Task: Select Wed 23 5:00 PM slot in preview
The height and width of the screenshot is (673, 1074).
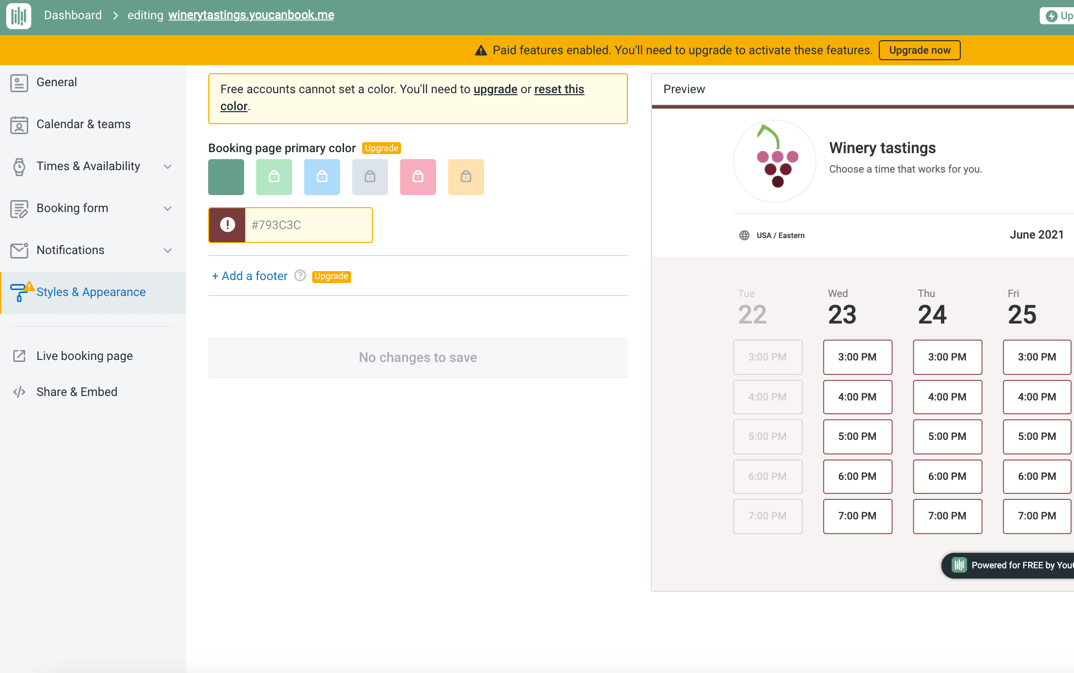Action: (858, 436)
